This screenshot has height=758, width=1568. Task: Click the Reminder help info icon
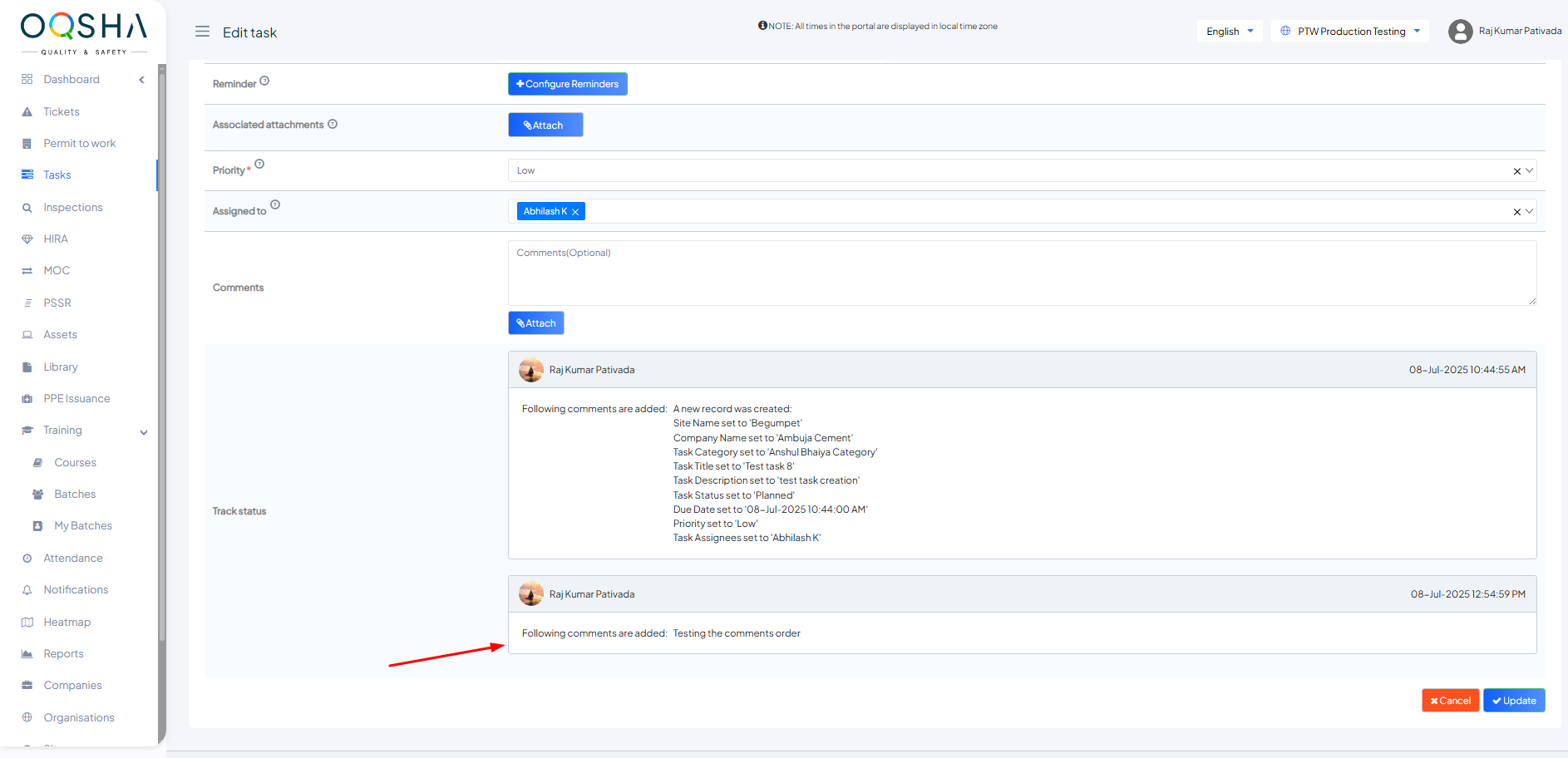point(264,81)
